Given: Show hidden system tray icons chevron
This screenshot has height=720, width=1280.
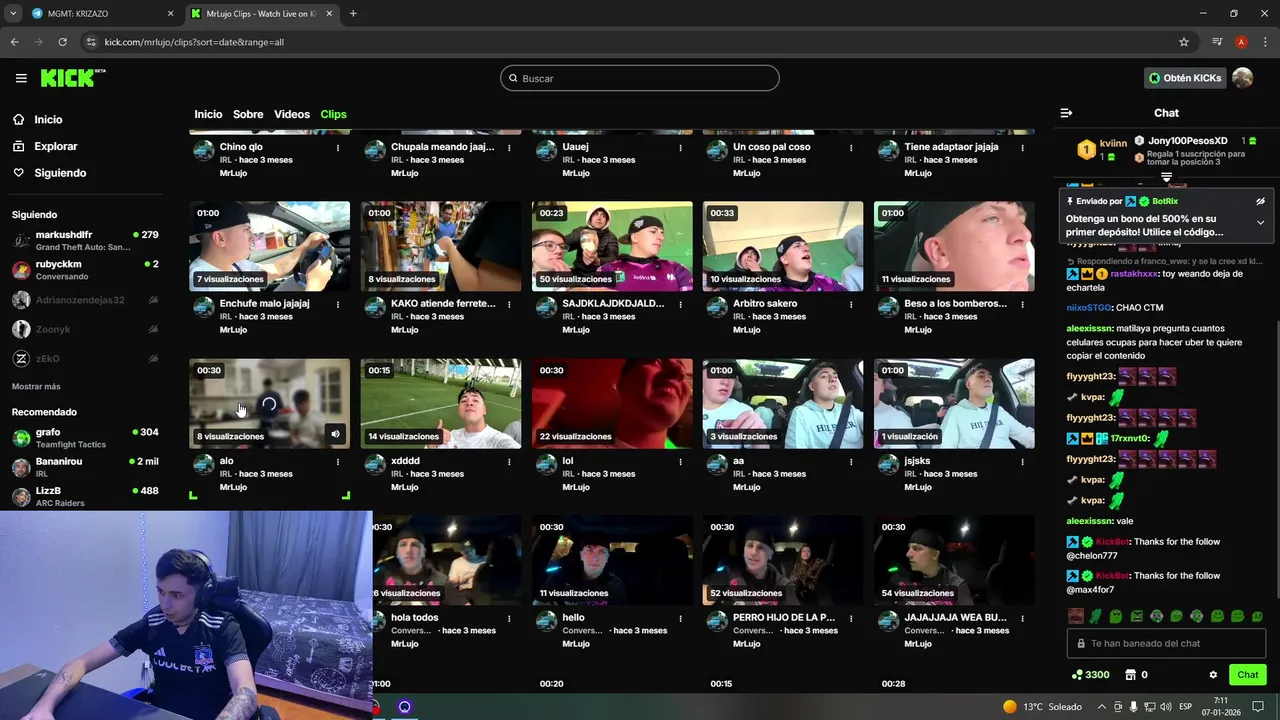Looking at the screenshot, I should [1102, 707].
